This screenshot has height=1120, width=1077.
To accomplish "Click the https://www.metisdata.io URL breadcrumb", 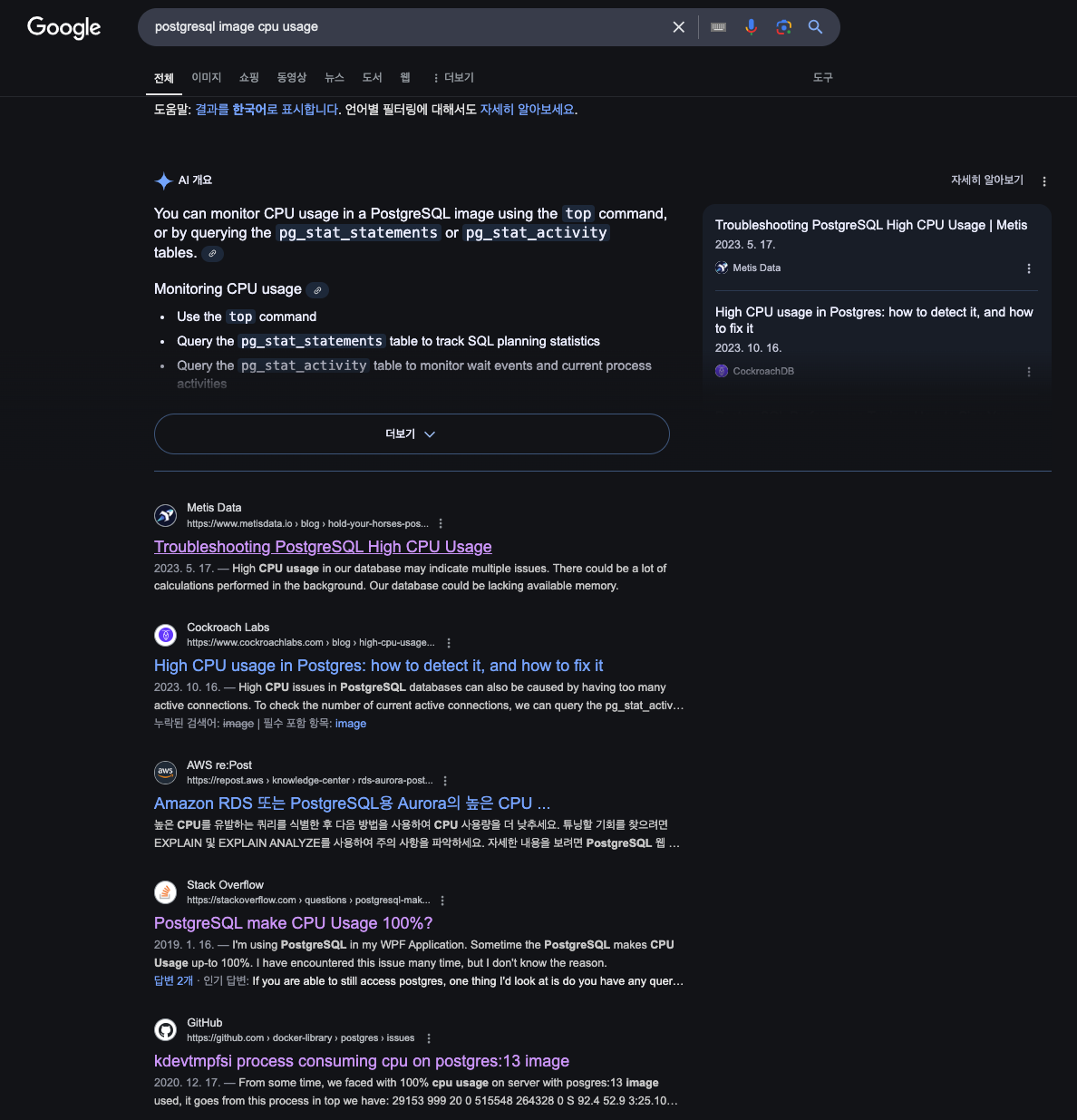I will tap(307, 524).
